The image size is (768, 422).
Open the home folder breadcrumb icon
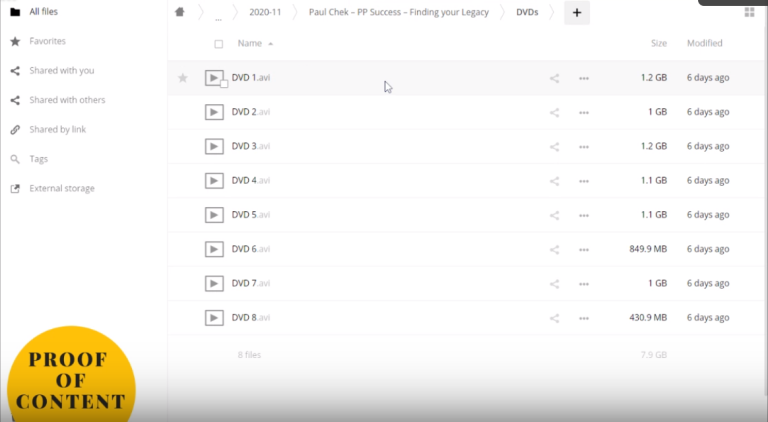tap(180, 12)
